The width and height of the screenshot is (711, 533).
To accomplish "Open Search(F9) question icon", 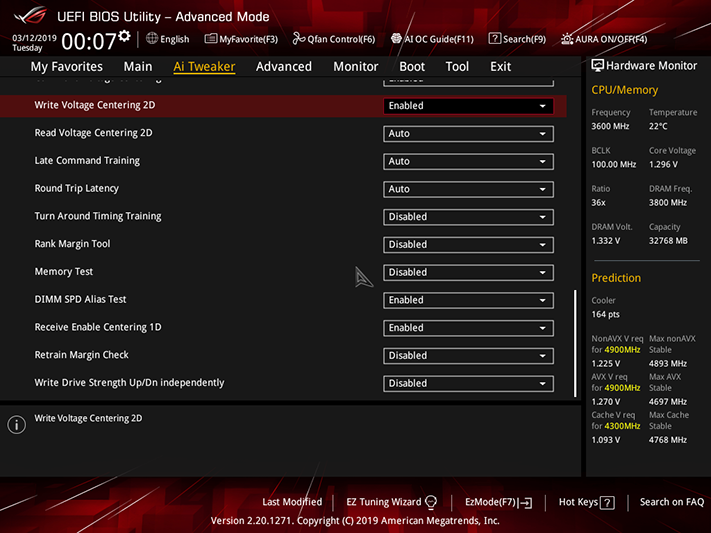I will click(495, 39).
